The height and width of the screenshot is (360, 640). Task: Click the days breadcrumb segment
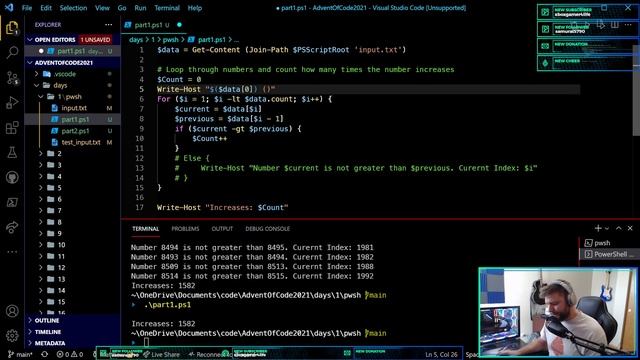click(136, 40)
